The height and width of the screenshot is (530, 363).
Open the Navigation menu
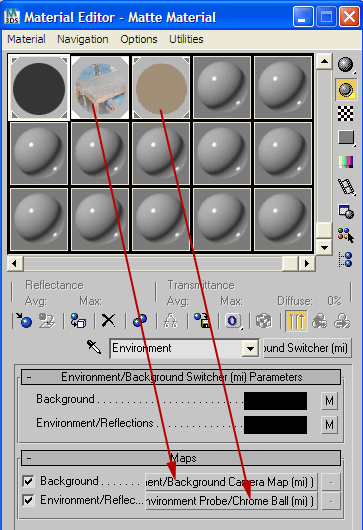tap(83, 39)
